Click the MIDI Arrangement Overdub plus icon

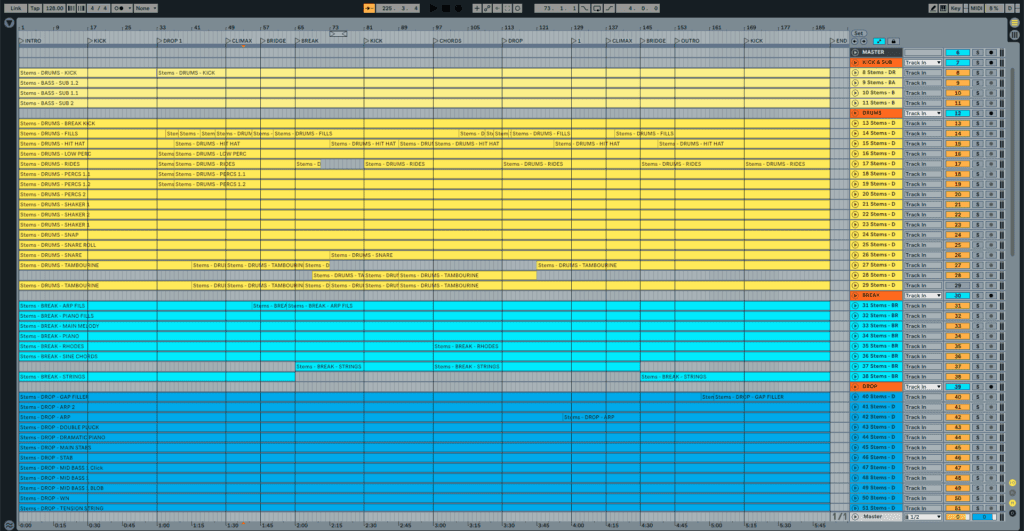(476, 8)
